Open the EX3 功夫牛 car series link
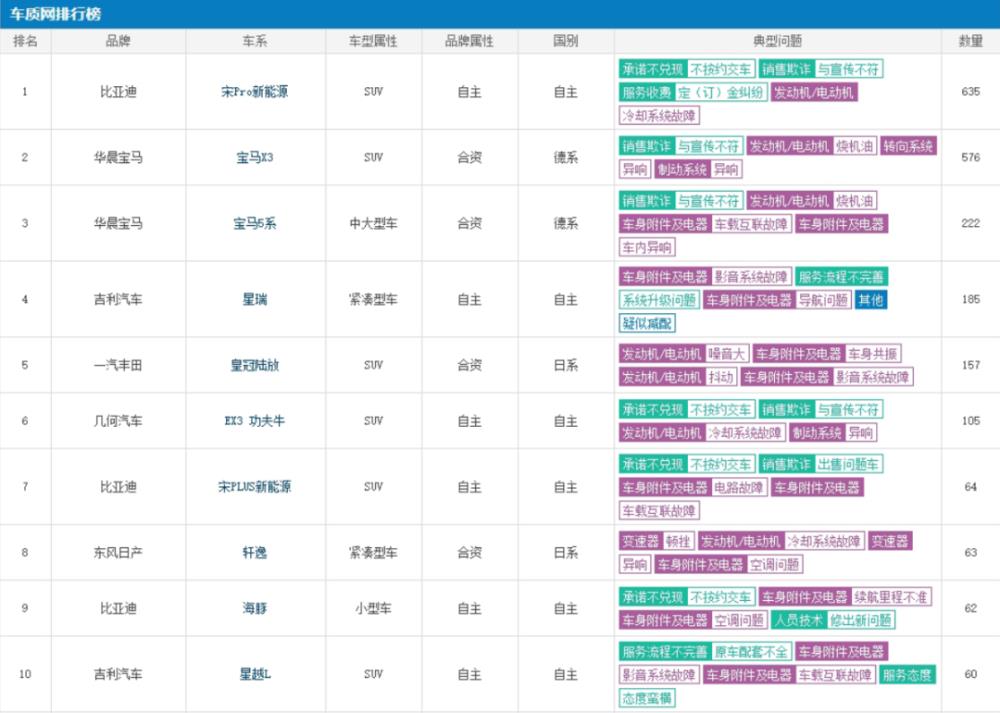 pos(254,421)
